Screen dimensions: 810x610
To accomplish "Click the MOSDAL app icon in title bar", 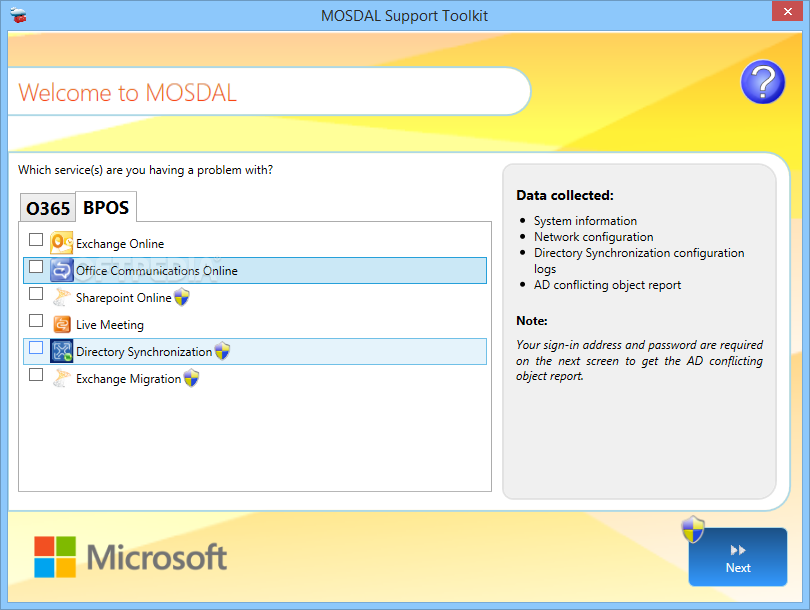I will tap(18, 15).
